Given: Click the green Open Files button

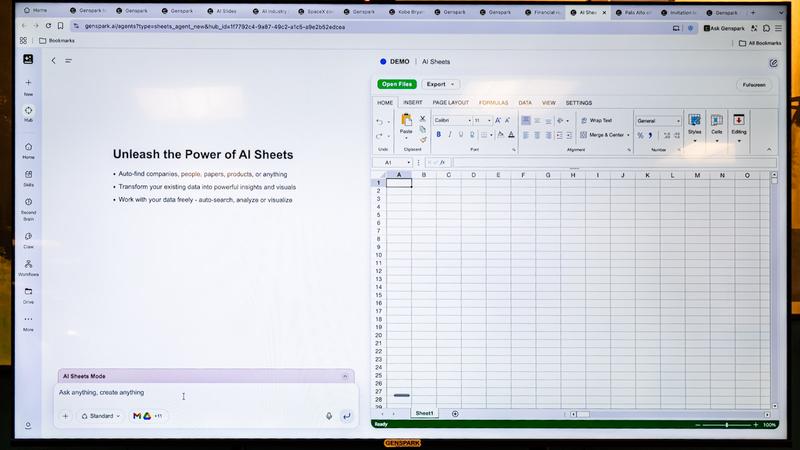Looking at the screenshot, I should point(397,84).
